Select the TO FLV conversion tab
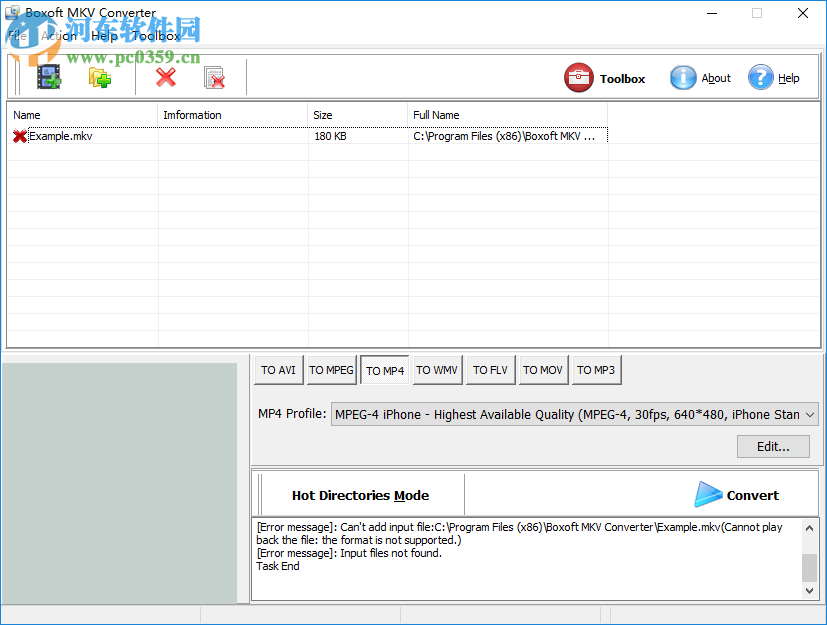The image size is (827, 625). (490, 369)
